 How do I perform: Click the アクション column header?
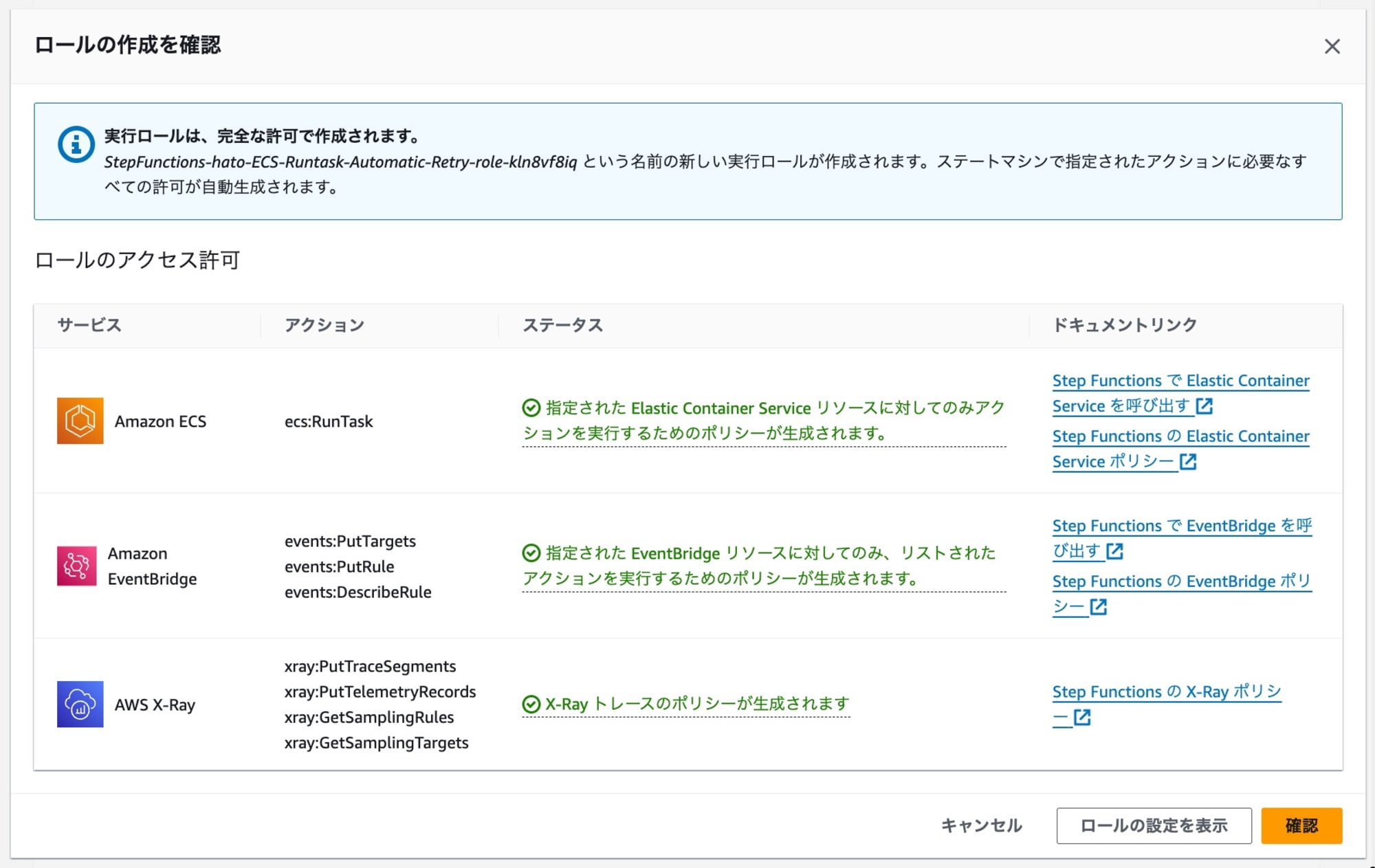tap(324, 324)
